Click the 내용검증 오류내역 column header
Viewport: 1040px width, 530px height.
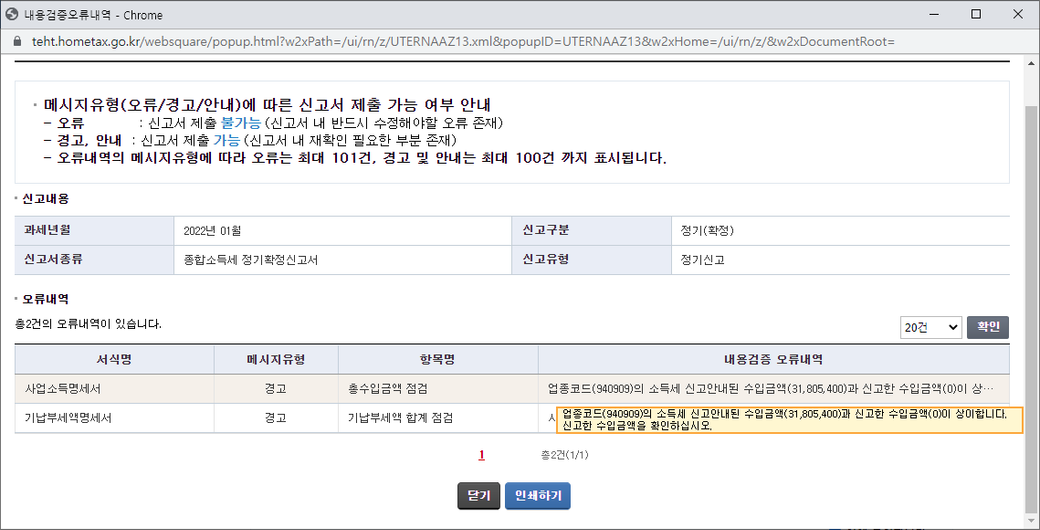point(773,360)
